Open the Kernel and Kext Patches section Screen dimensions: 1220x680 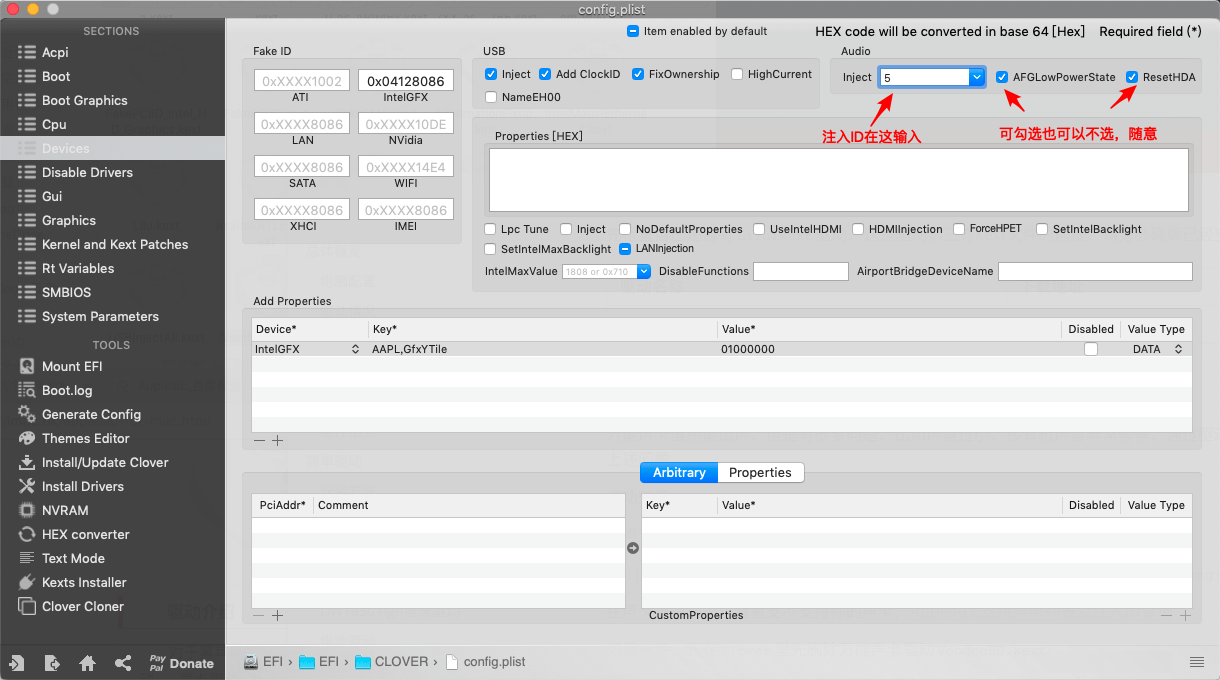114,244
